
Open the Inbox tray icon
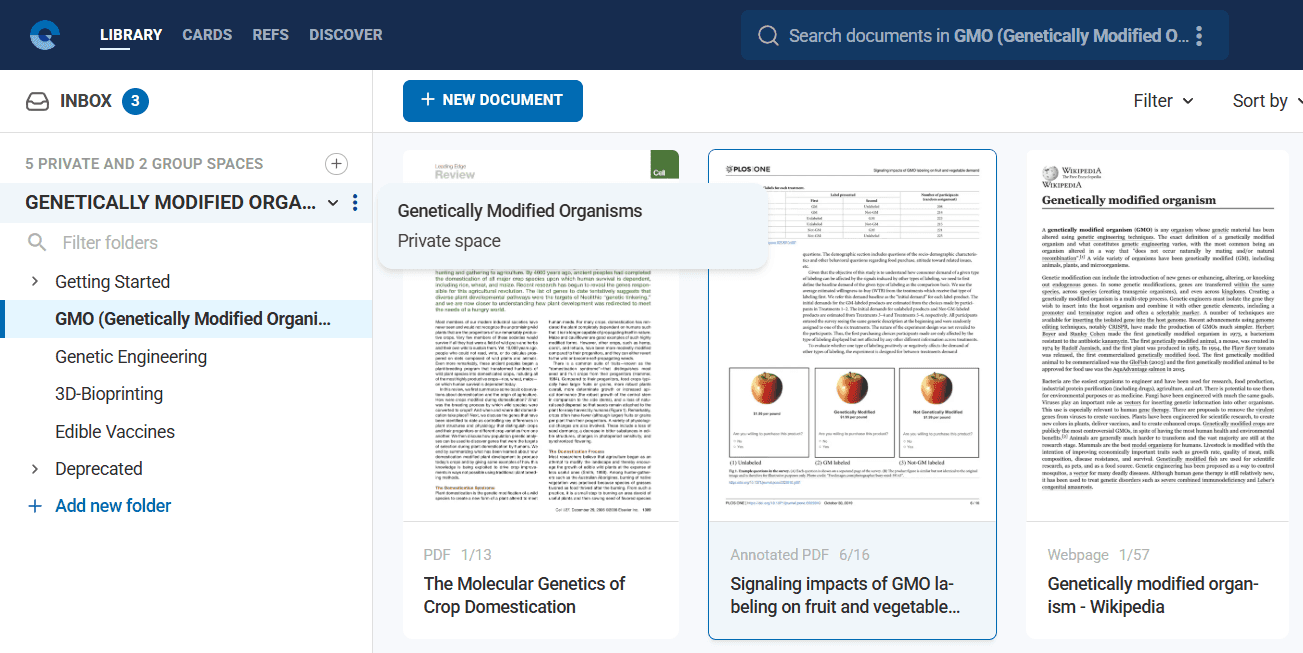point(38,101)
